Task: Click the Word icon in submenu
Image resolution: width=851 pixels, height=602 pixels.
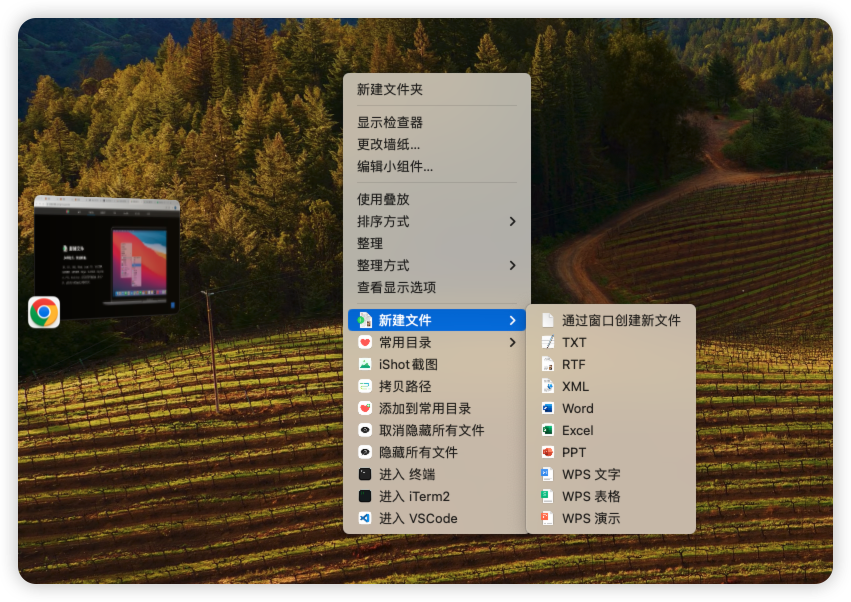Action: [x=548, y=408]
